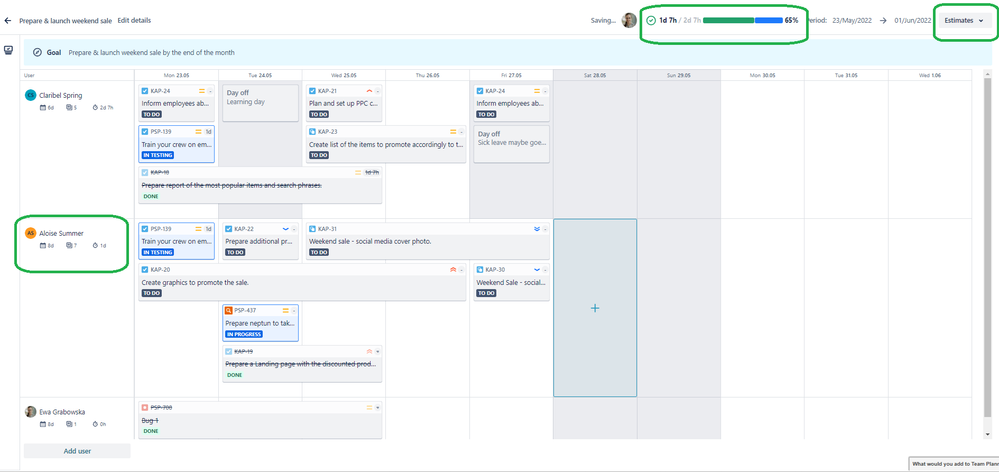Screen dimensions: 999x472
Task: Expand the dropdown arrow on PSP-437 card
Action: pos(294,310)
